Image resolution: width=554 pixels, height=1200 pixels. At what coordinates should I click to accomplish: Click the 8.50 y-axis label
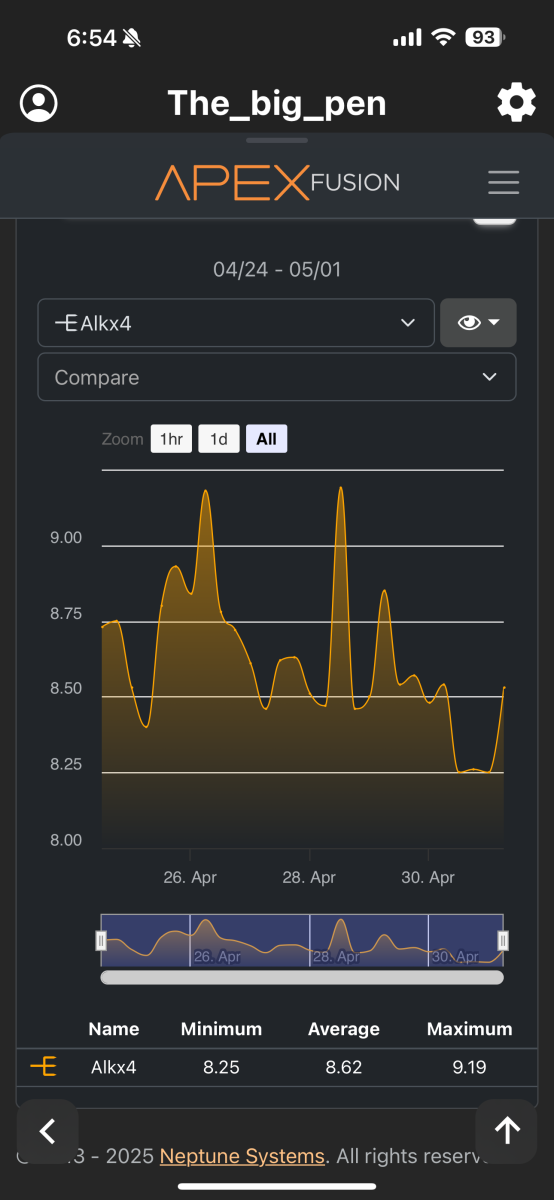click(65, 689)
